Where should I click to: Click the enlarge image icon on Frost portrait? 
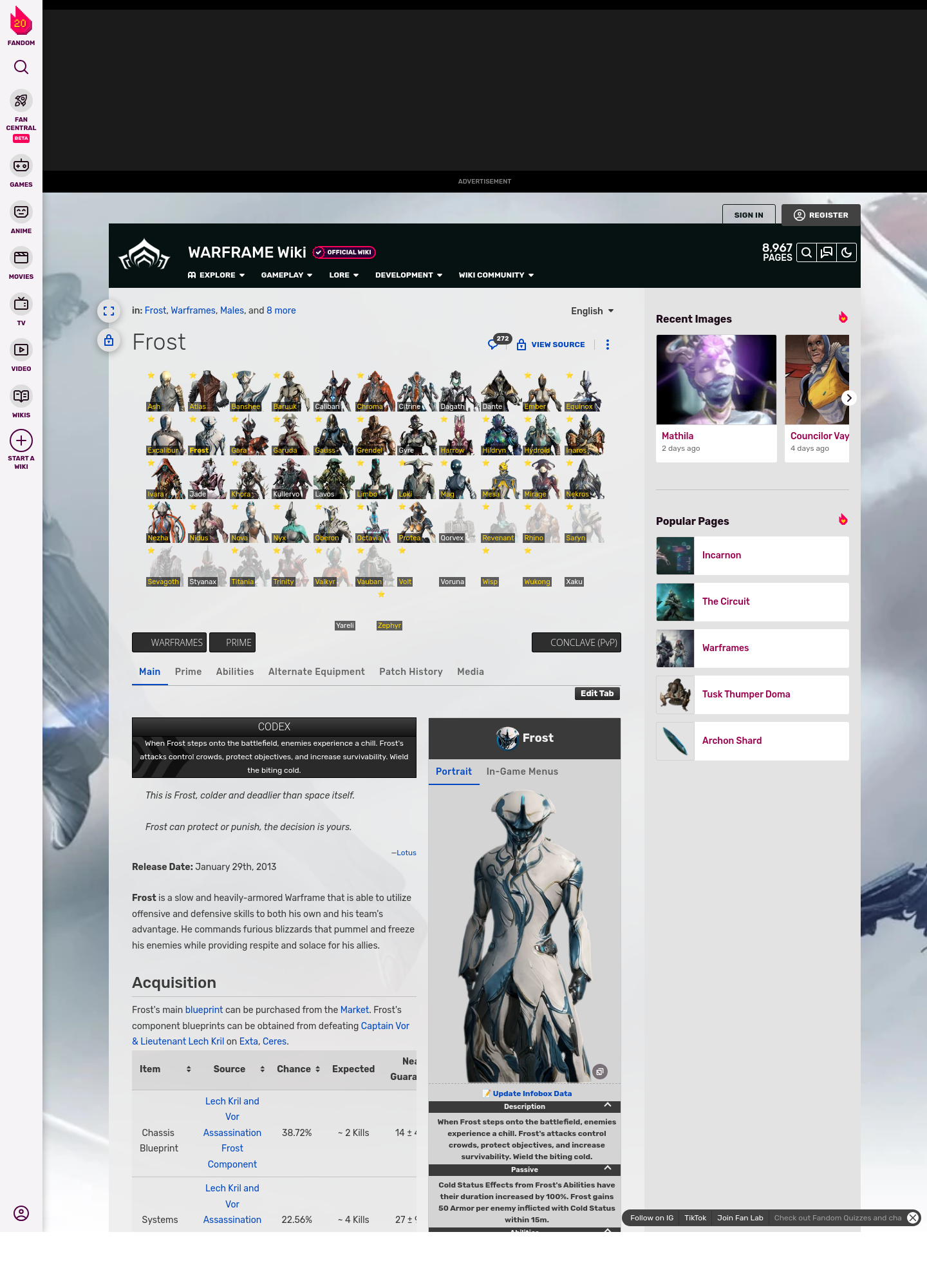[599, 1072]
